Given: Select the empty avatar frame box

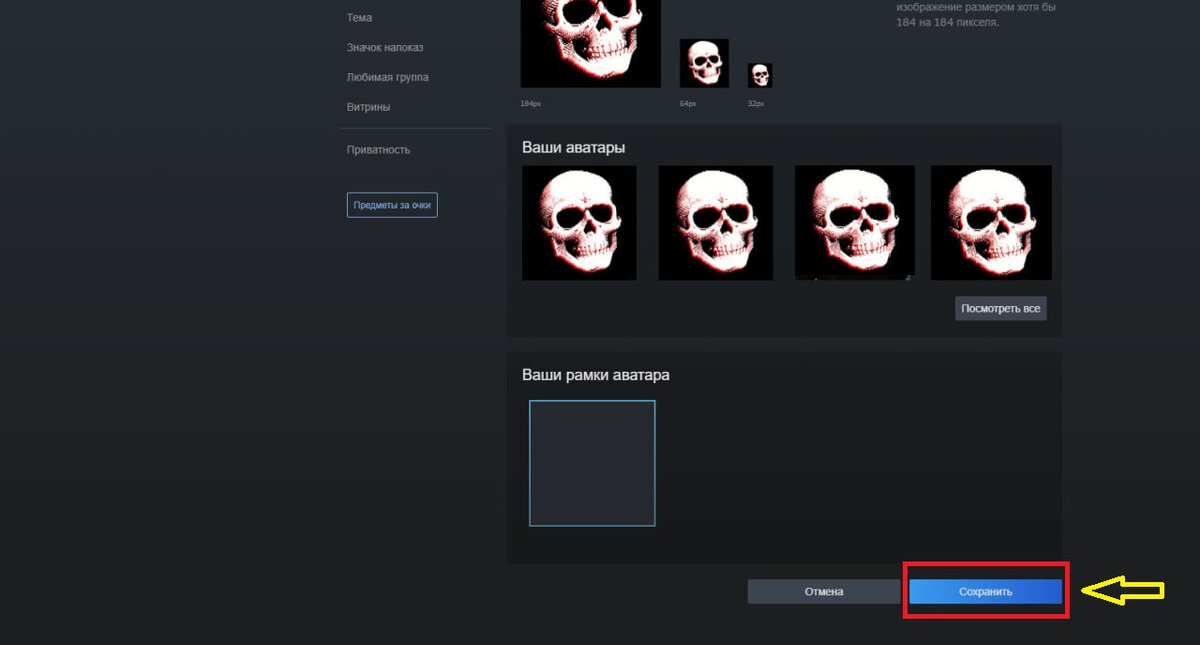Looking at the screenshot, I should coord(592,463).
